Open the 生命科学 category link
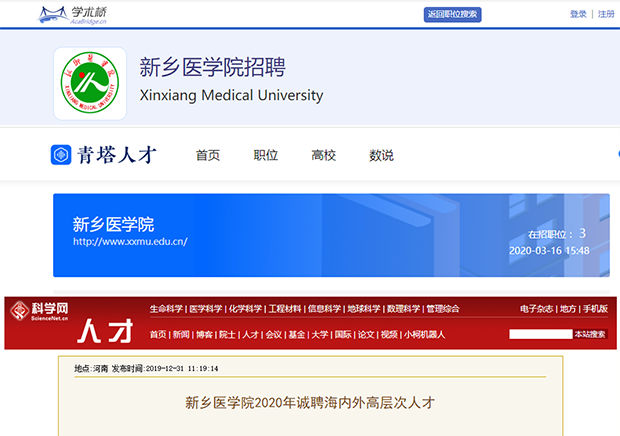The image size is (620, 436). click(166, 309)
